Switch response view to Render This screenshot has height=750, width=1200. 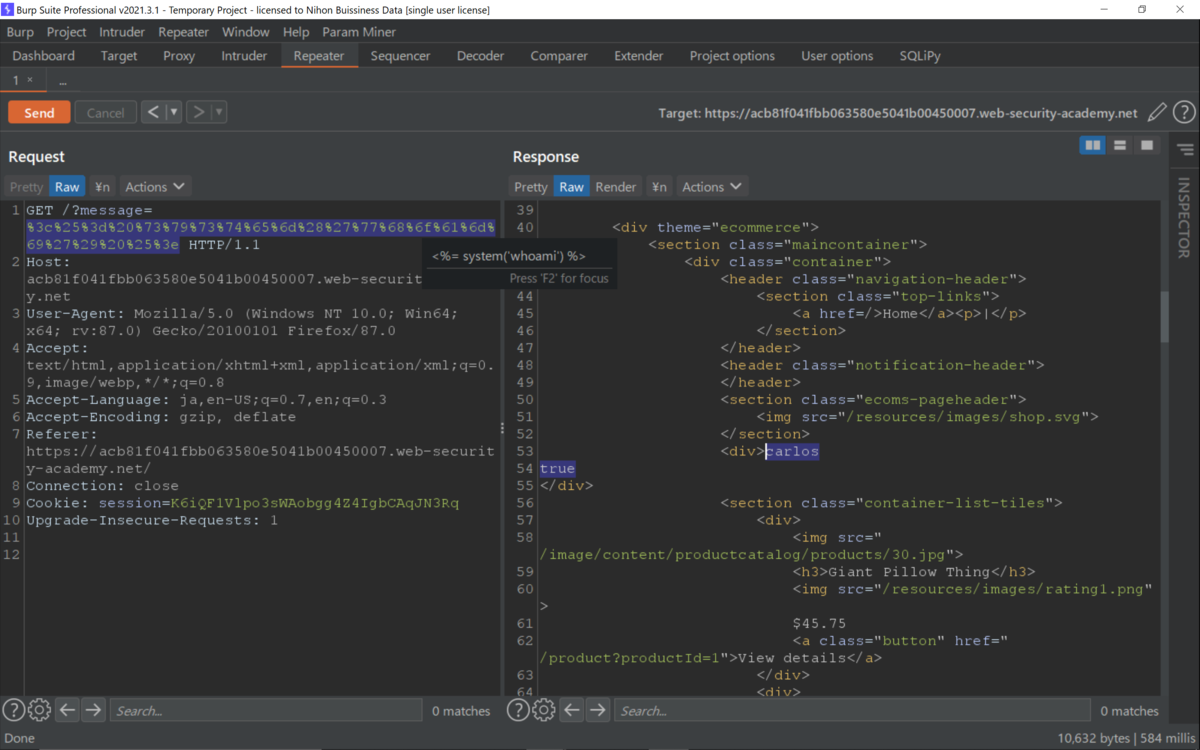point(616,187)
